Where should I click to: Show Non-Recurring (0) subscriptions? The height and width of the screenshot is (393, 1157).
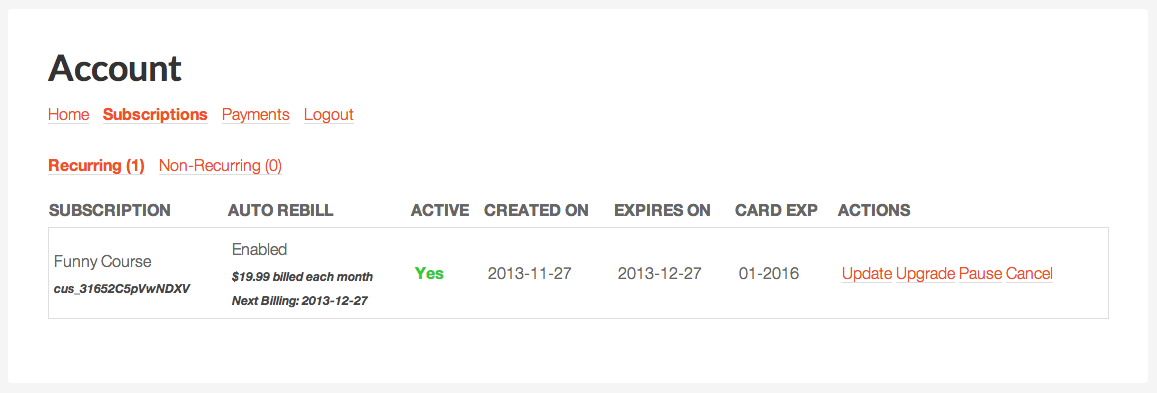[220, 166]
